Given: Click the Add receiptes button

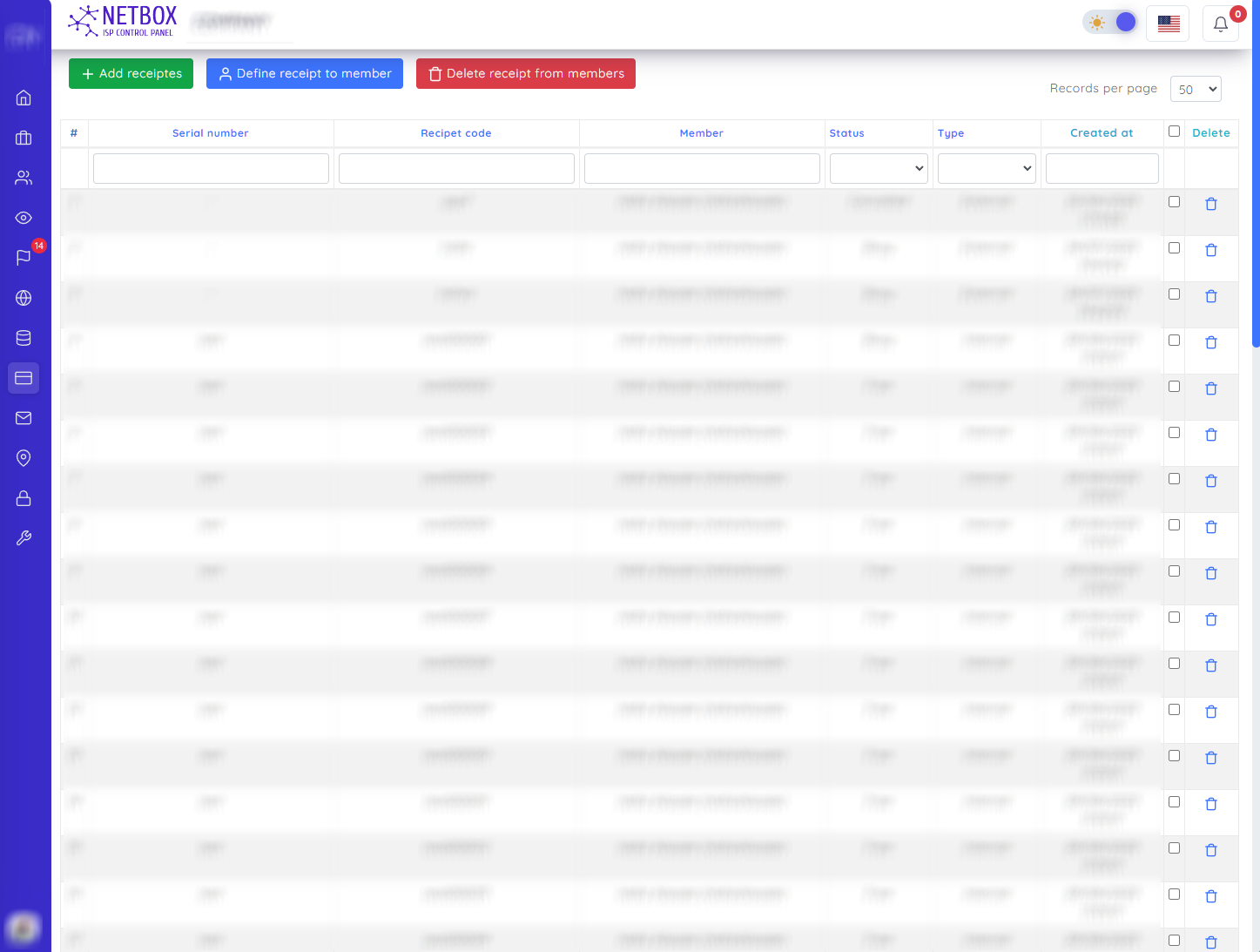Looking at the screenshot, I should click(x=131, y=74).
